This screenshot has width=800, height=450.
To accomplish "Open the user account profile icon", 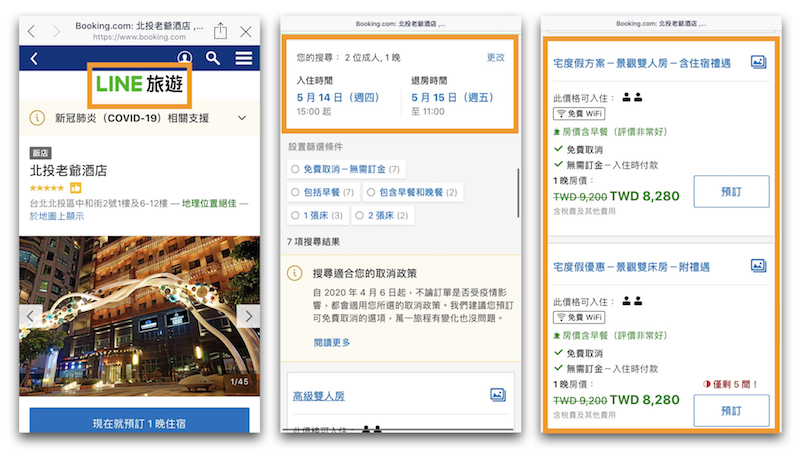I will click(184, 59).
